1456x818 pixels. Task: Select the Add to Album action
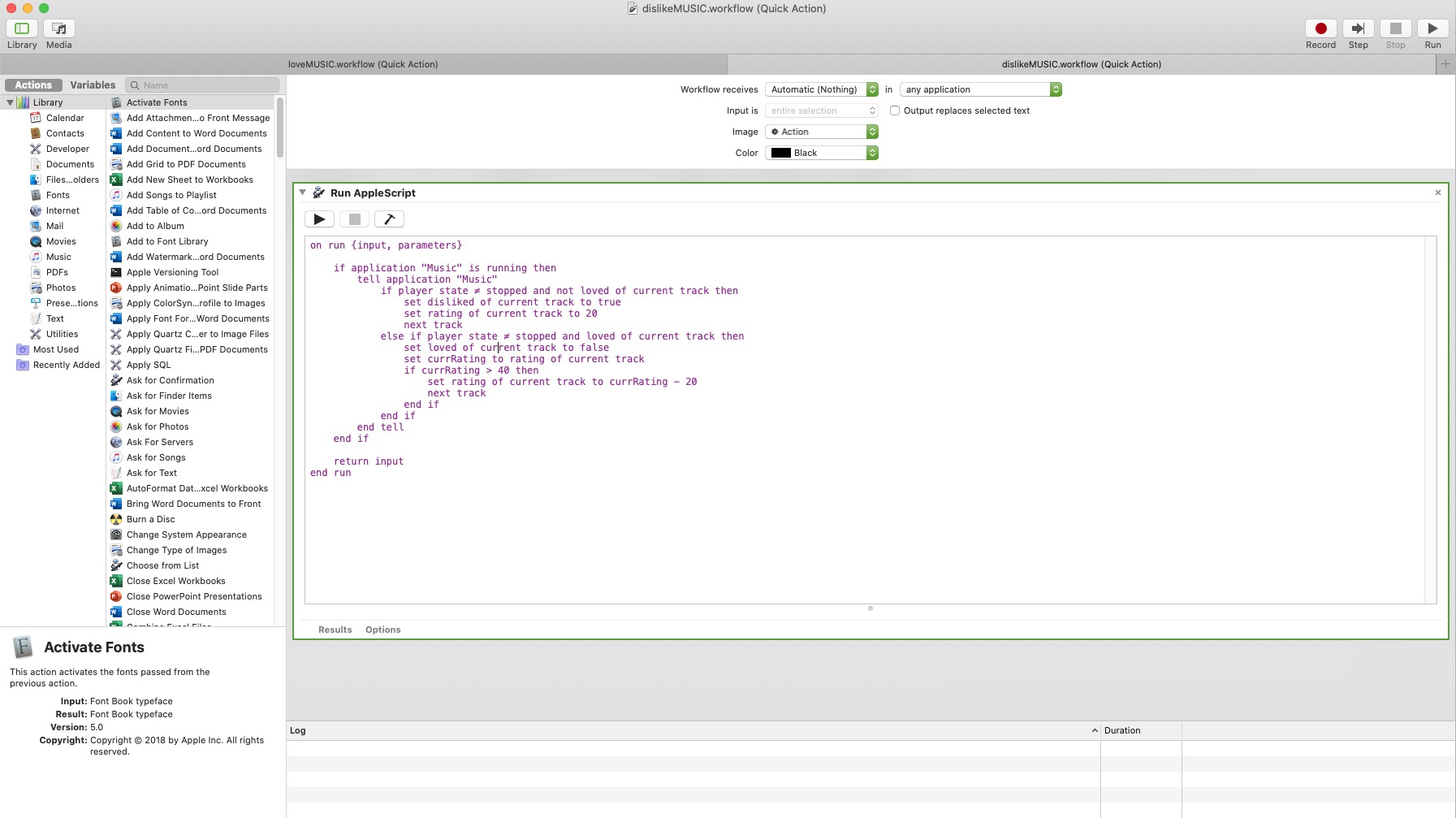[x=154, y=226]
